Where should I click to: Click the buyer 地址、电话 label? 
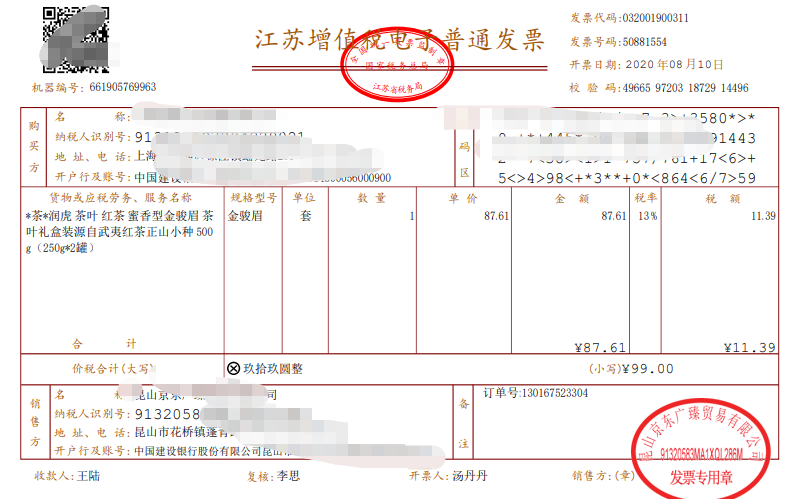[x=93, y=157]
